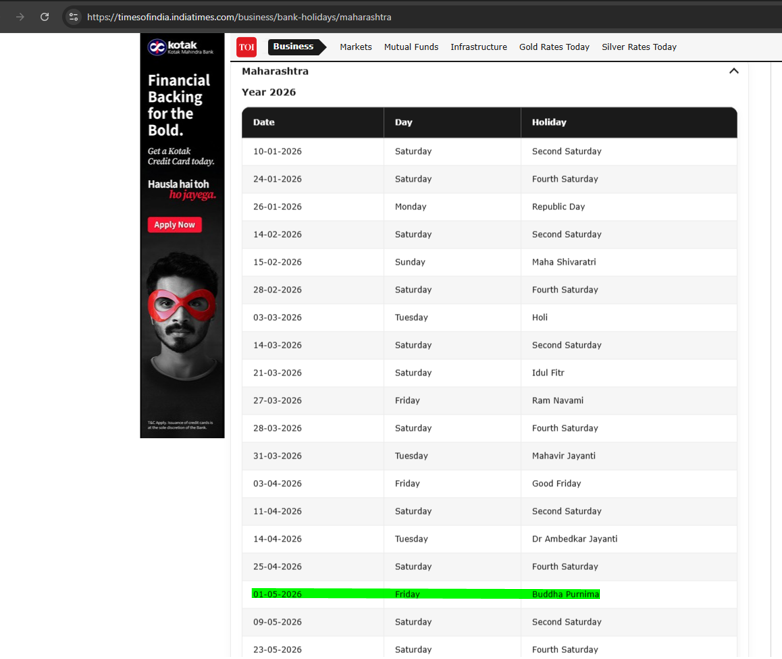Reload the page with refresh icon

44,17
